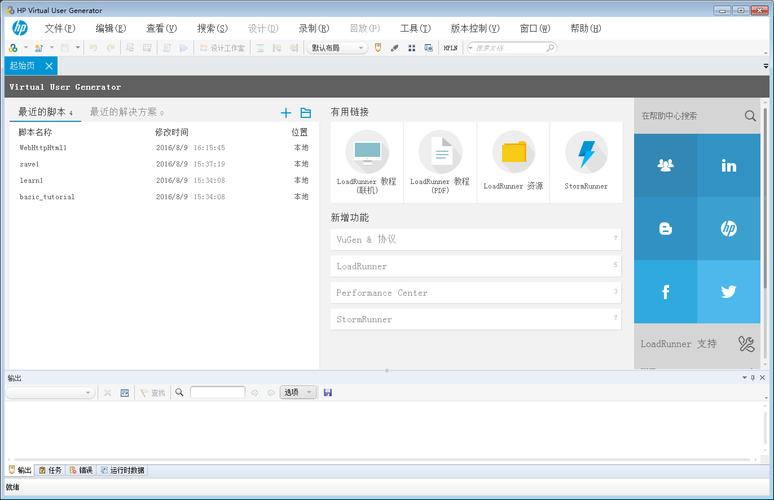Click the help center search magnifier icon

[750, 116]
